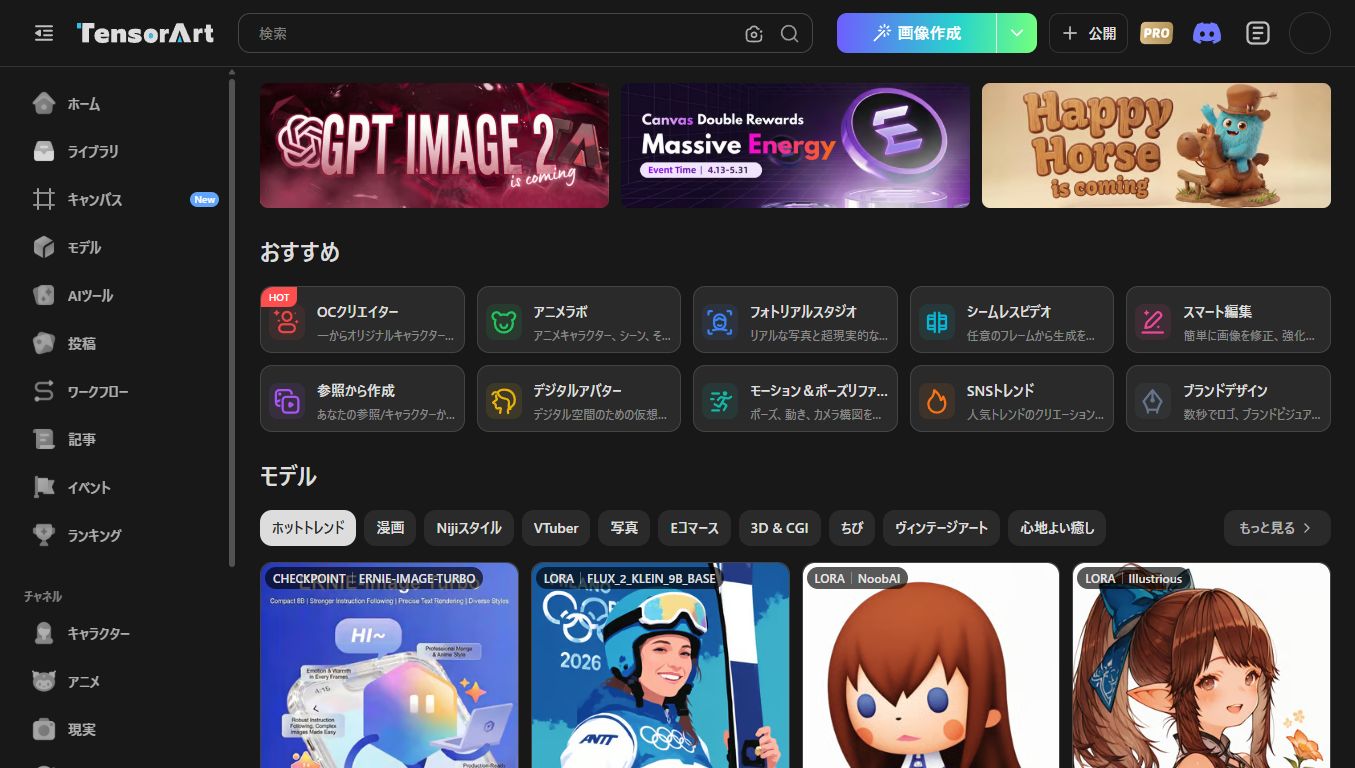Launch the フォトリアルスタジオ tool

tap(795, 320)
